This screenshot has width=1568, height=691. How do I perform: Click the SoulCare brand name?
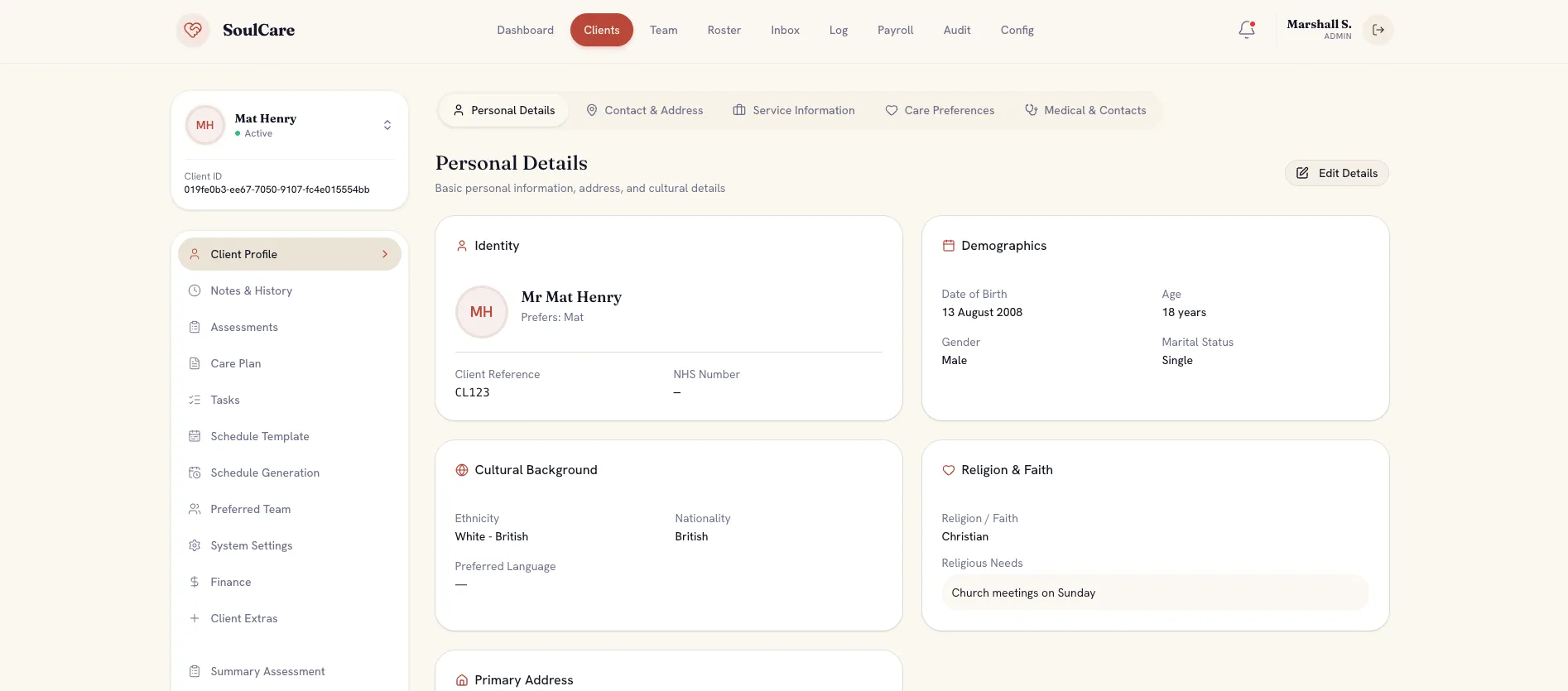[x=258, y=30]
